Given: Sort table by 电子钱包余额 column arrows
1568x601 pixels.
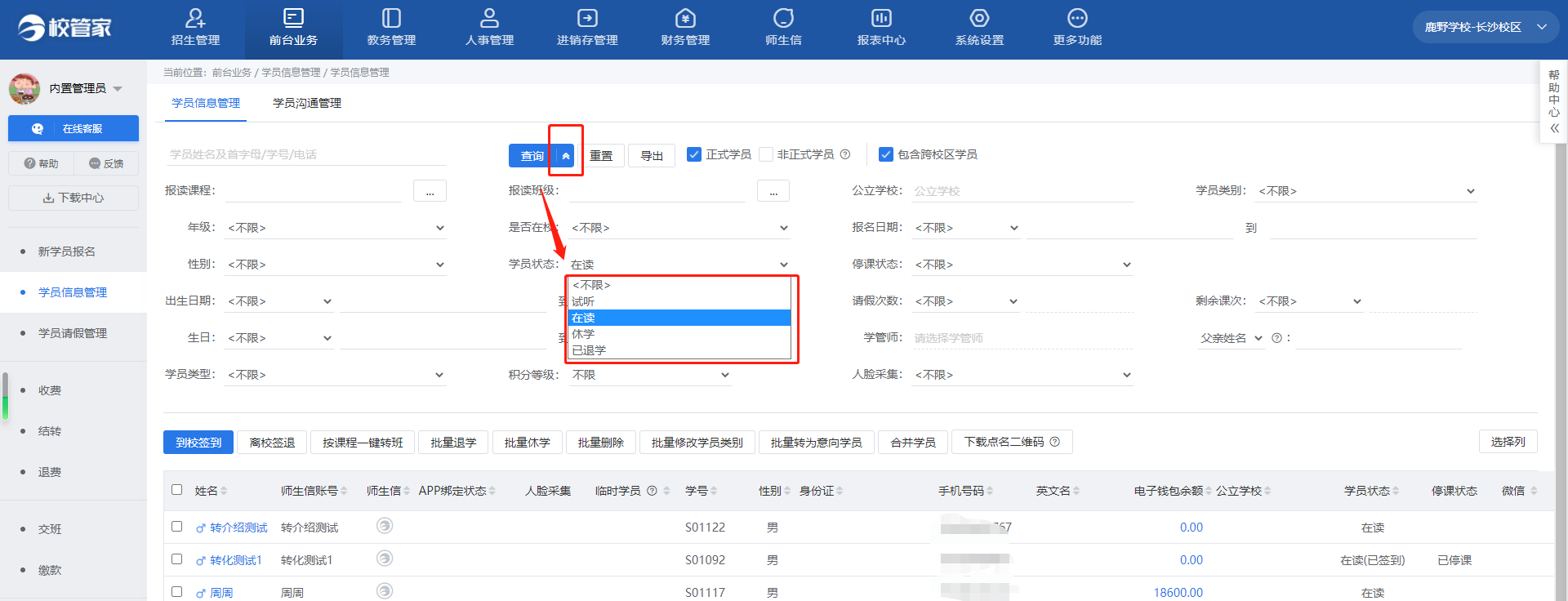Looking at the screenshot, I should pos(1209,491).
